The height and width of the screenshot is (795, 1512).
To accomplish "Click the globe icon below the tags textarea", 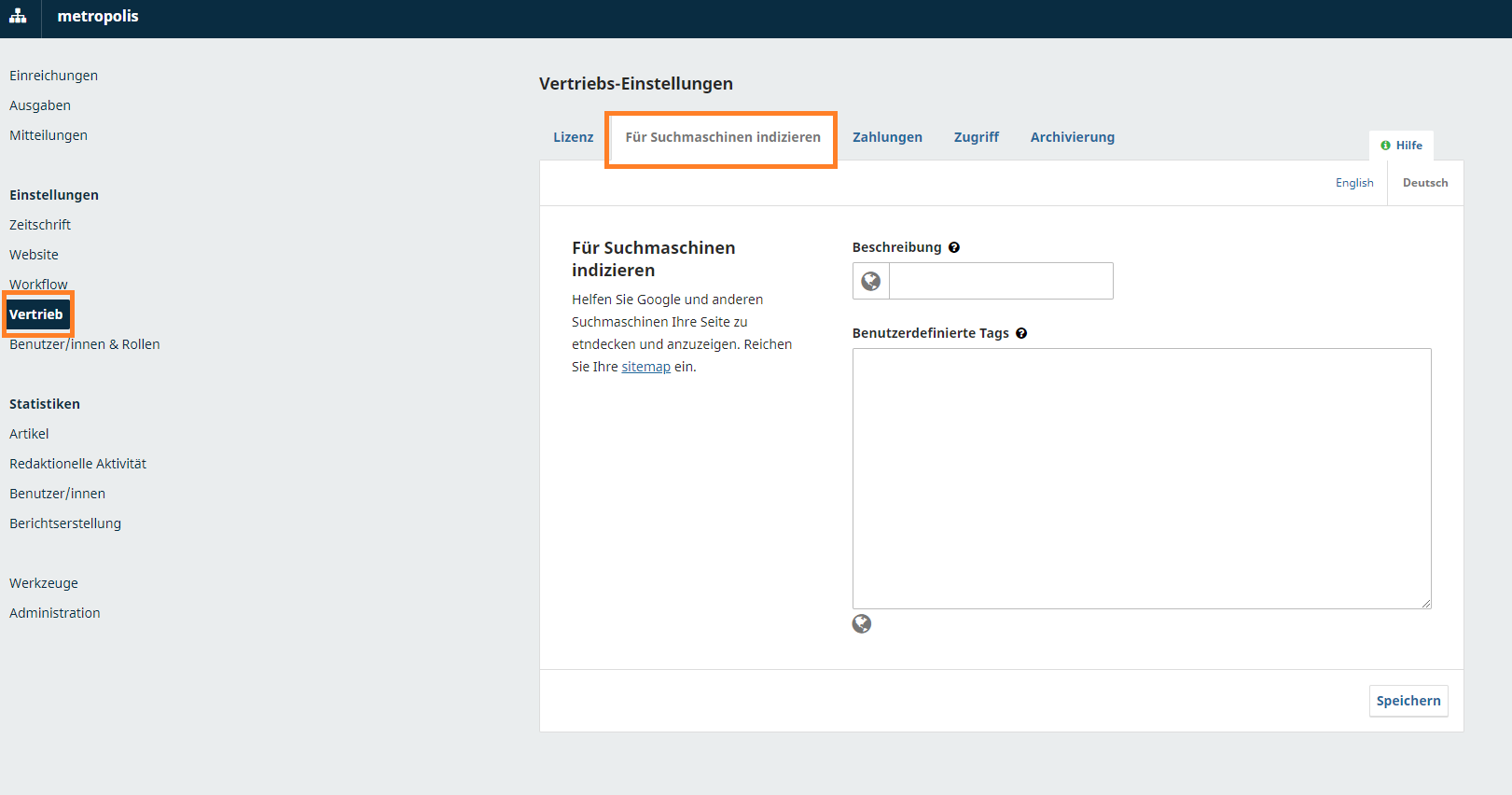I will coord(862,624).
